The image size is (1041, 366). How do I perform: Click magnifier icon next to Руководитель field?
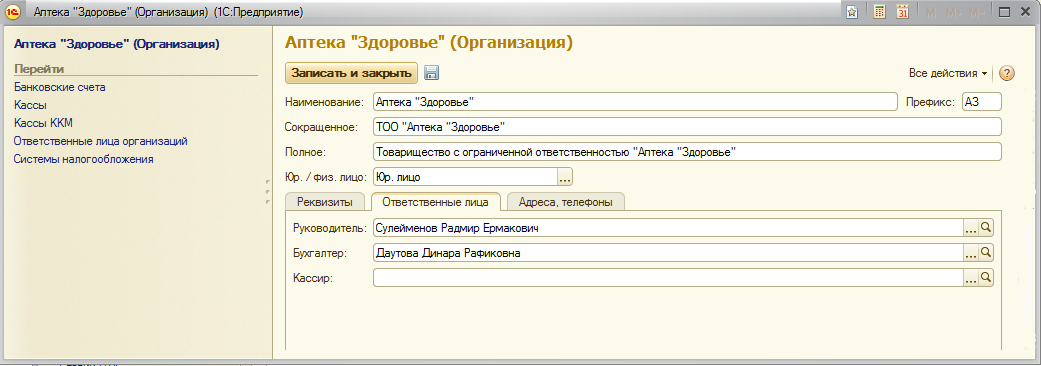(x=986, y=228)
